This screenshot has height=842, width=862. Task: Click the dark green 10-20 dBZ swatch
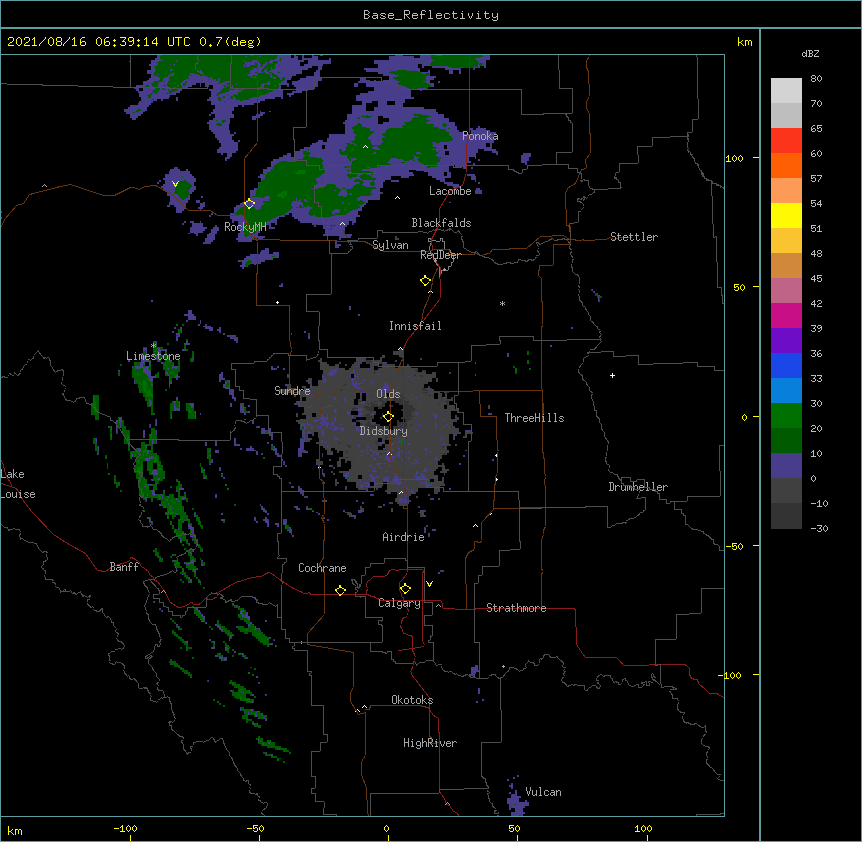pyautogui.click(x=786, y=440)
